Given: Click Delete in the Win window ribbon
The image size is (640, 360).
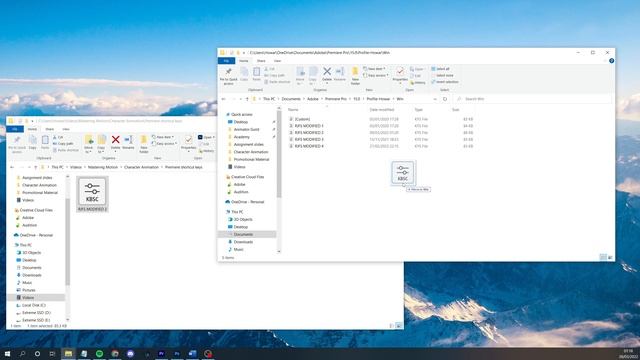Looking at the screenshot, I should pos(327,74).
